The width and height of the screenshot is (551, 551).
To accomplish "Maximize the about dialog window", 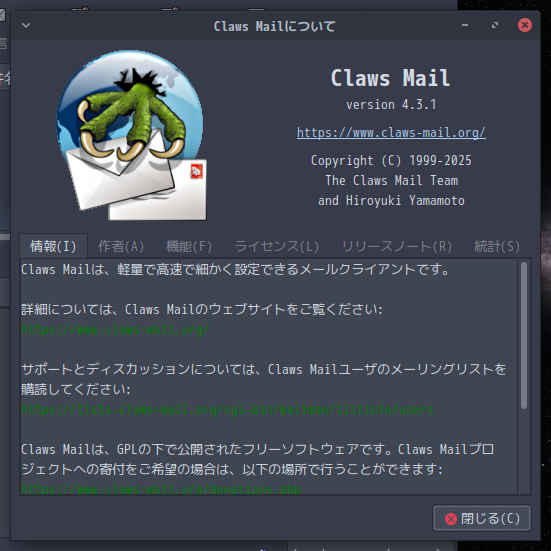I will pyautogui.click(x=495, y=25).
